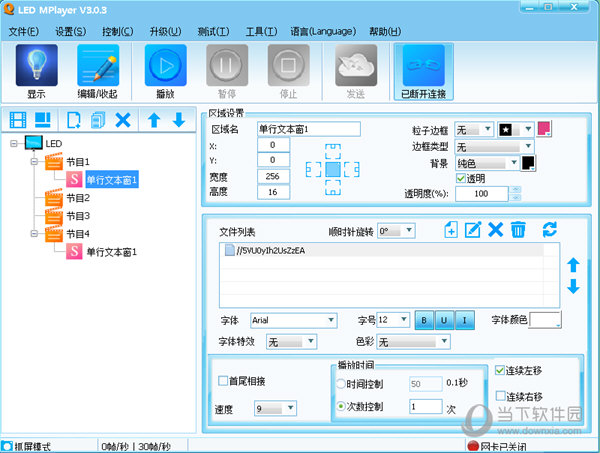The width and height of the screenshot is (600, 453).
Task: Open the 升级(U) menu
Action: click(x=166, y=31)
